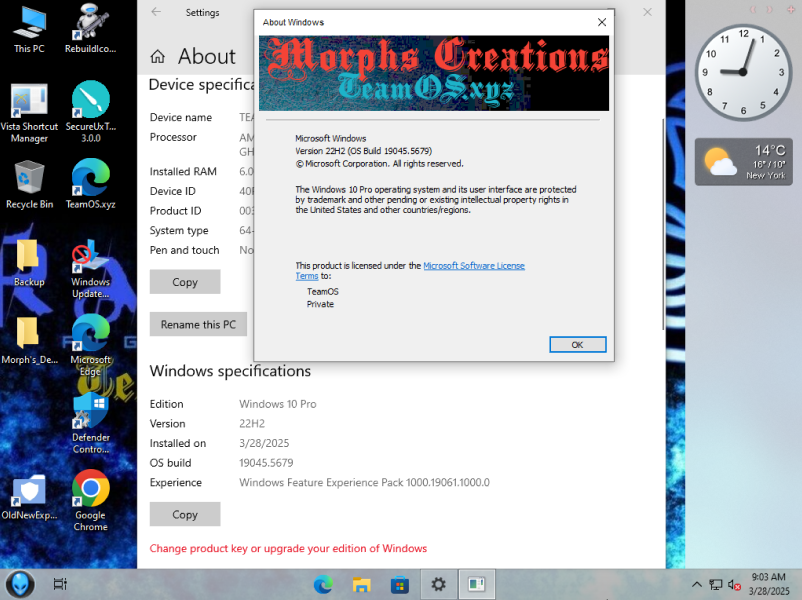Click the Morphs Creations banner image
This screenshot has height=600, width=802.
click(x=434, y=73)
